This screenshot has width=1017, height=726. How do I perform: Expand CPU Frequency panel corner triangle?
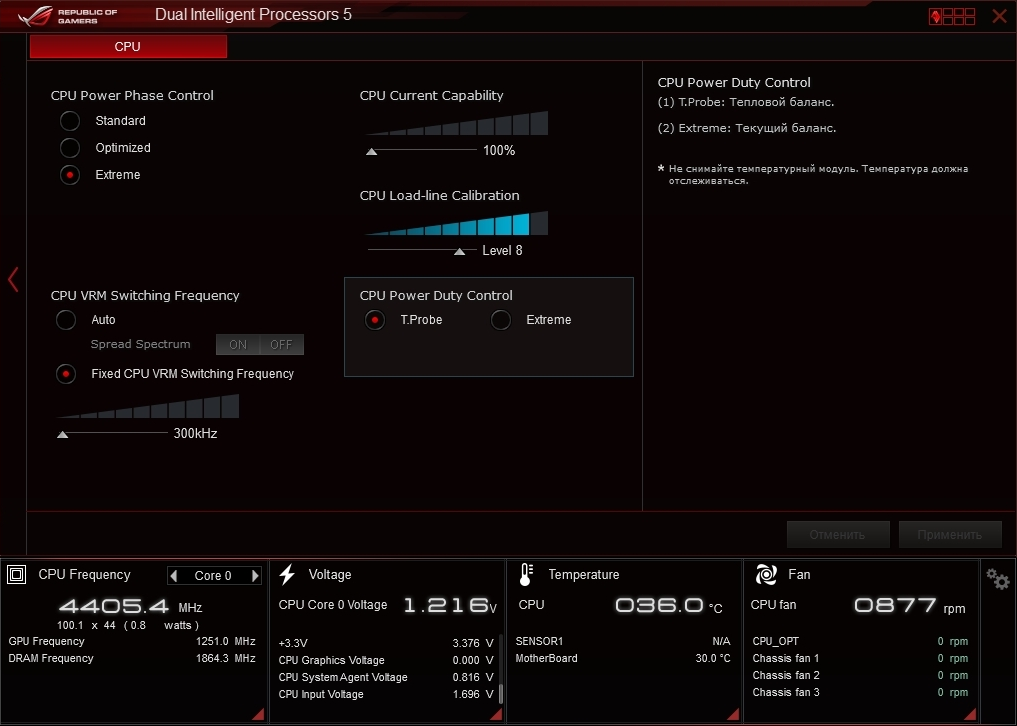tap(258, 714)
